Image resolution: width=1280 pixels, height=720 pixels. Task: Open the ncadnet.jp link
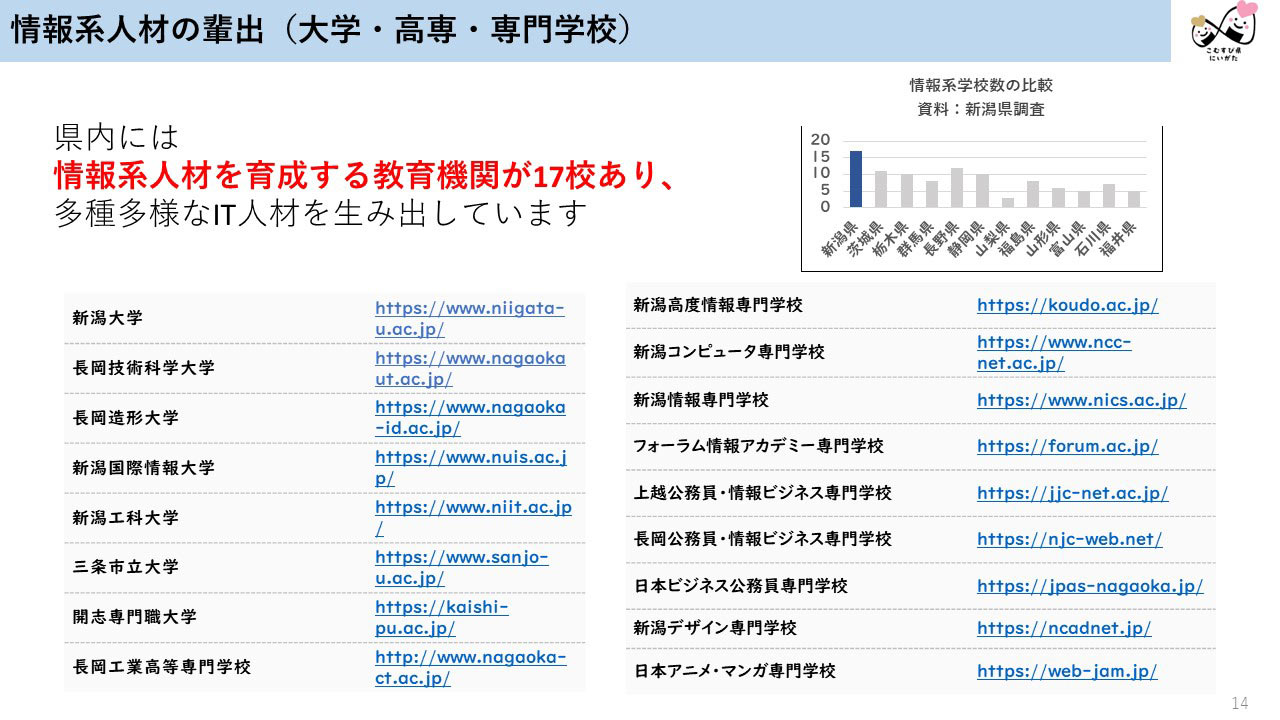coord(1064,628)
